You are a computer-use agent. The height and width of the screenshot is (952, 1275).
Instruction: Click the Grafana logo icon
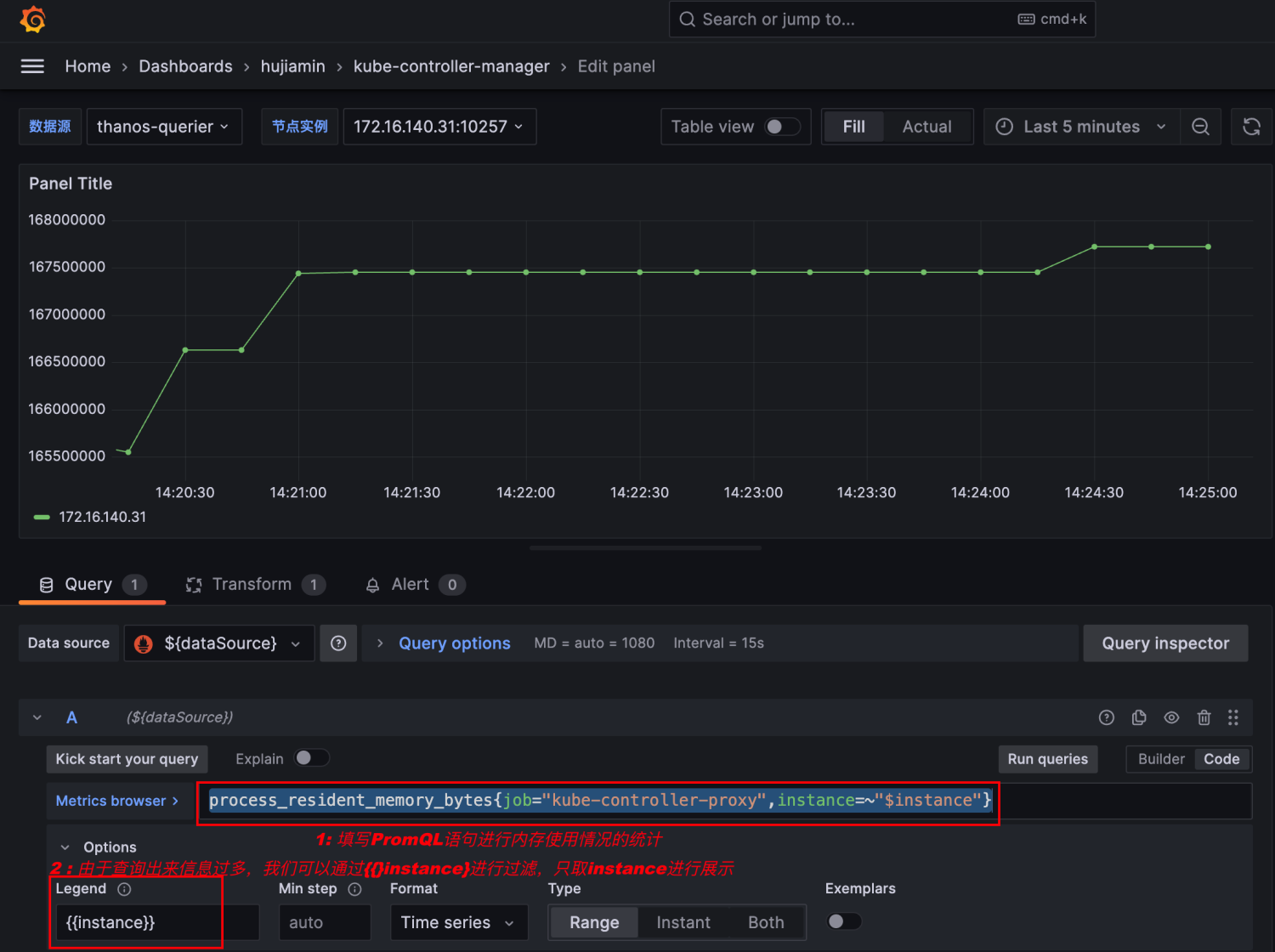(x=33, y=20)
